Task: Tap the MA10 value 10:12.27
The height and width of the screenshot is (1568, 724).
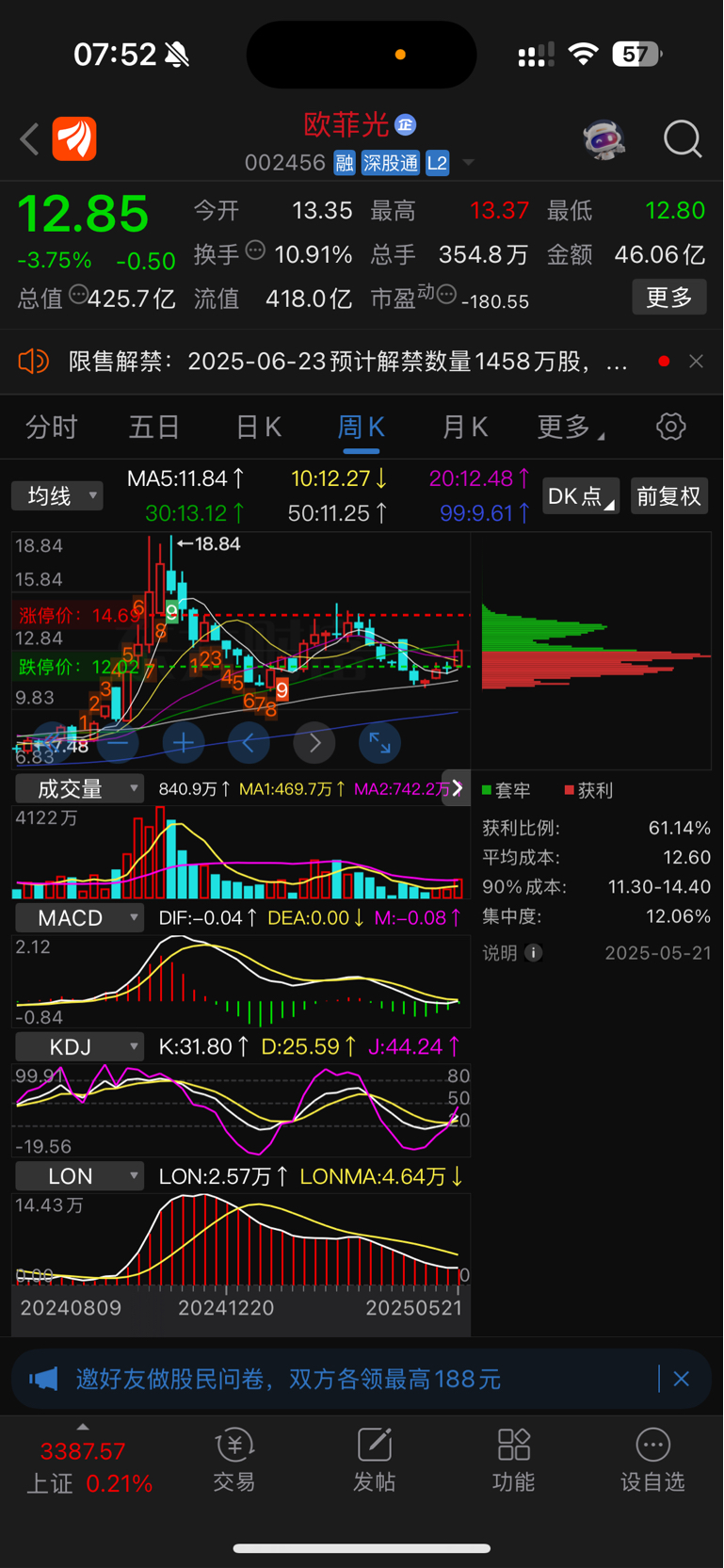Action: [x=339, y=478]
